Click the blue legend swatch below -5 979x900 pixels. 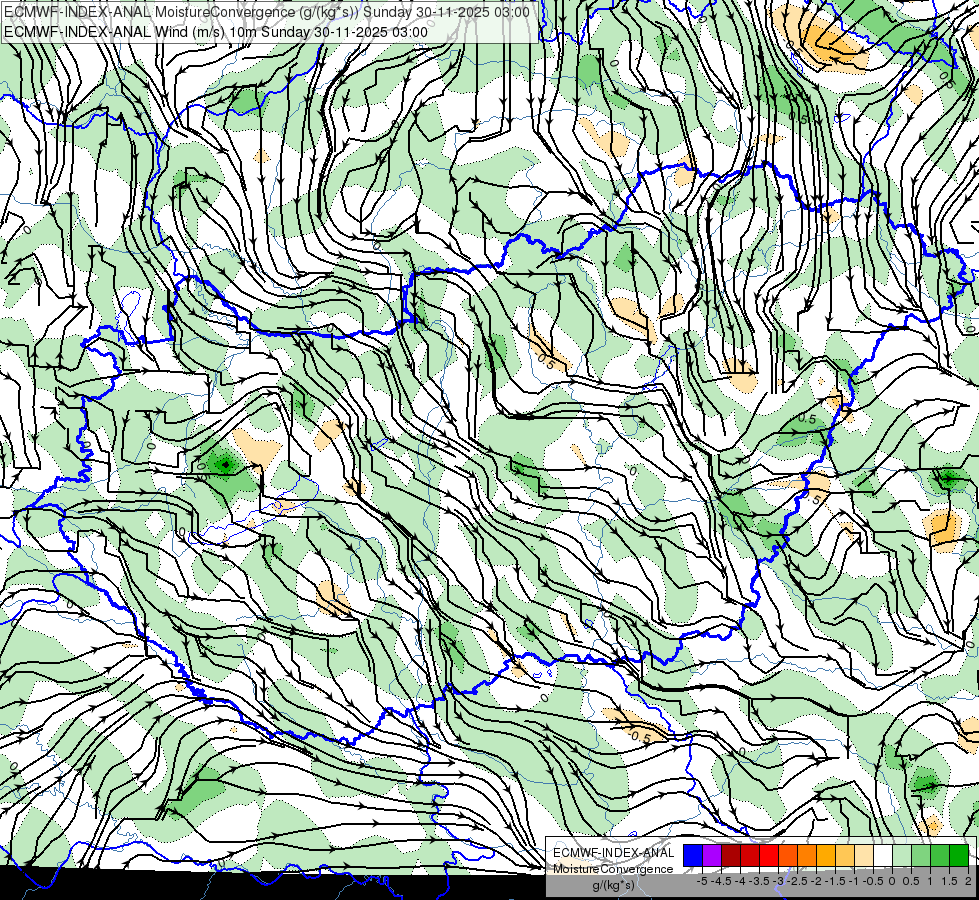693,855
